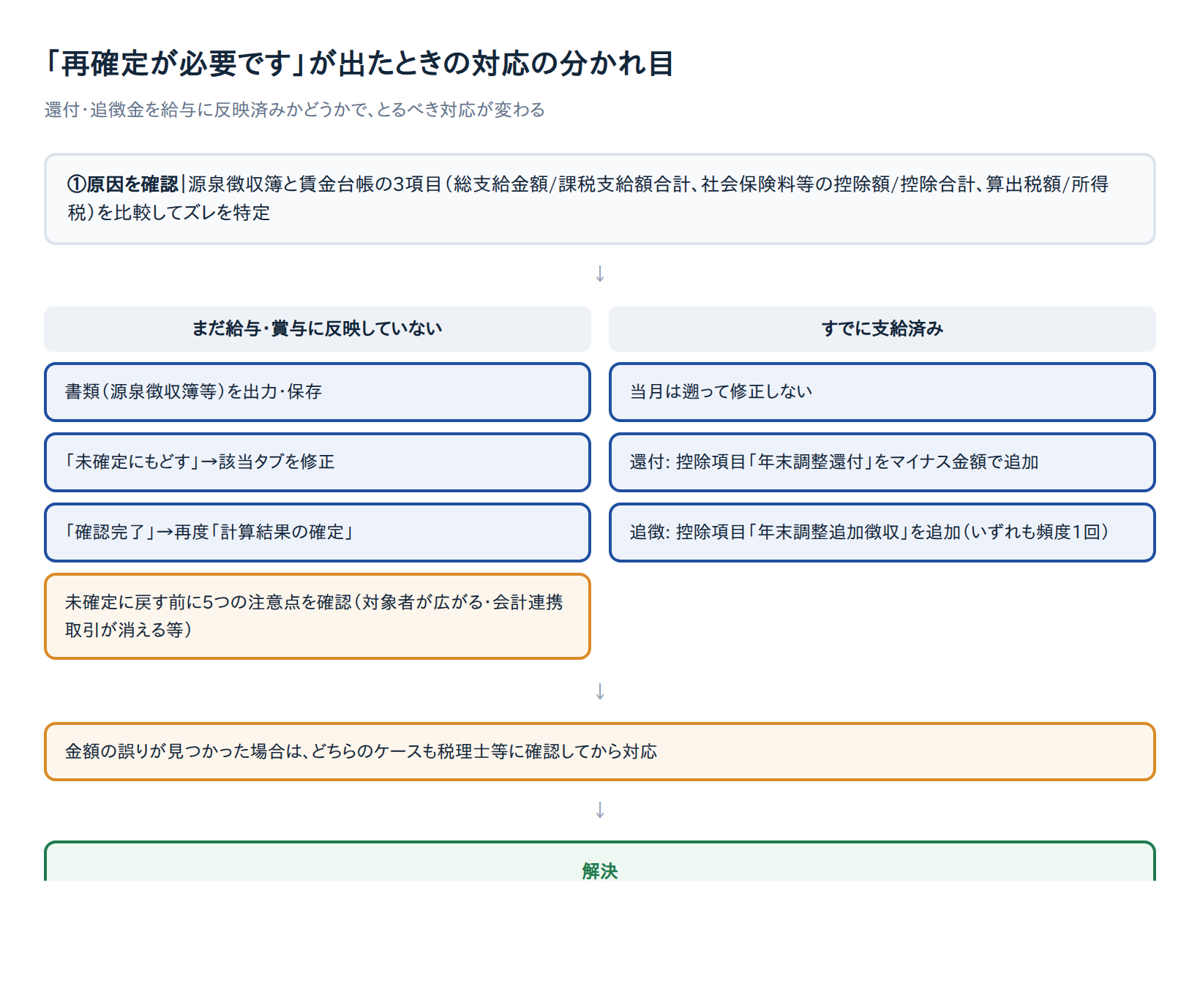This screenshot has width=1200, height=1008.
Task: Click the 追徴: 控除項目「年末調整追加徴収」 box
Action: point(882,533)
